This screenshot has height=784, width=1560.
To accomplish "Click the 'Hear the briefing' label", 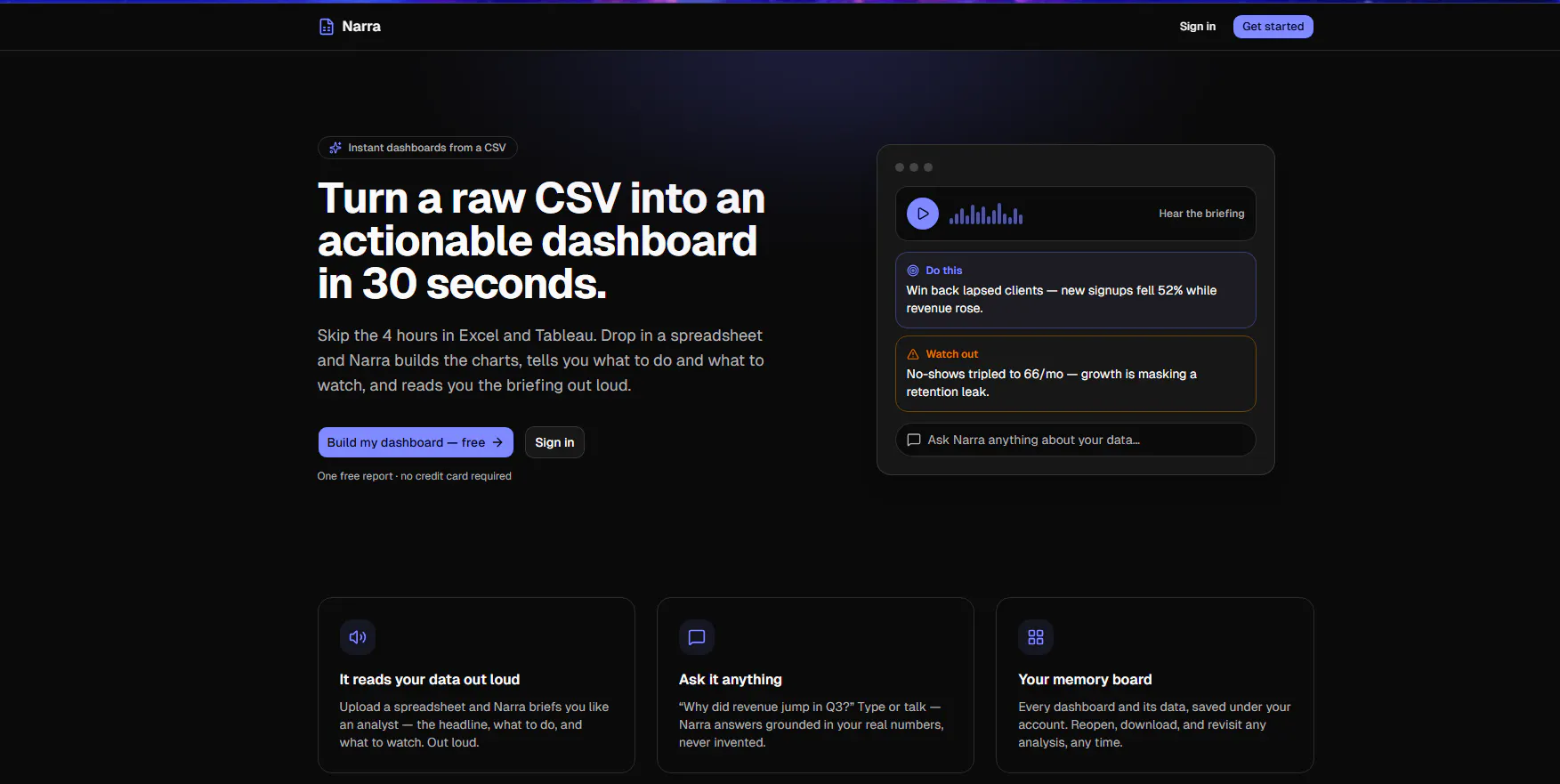I will [x=1201, y=214].
